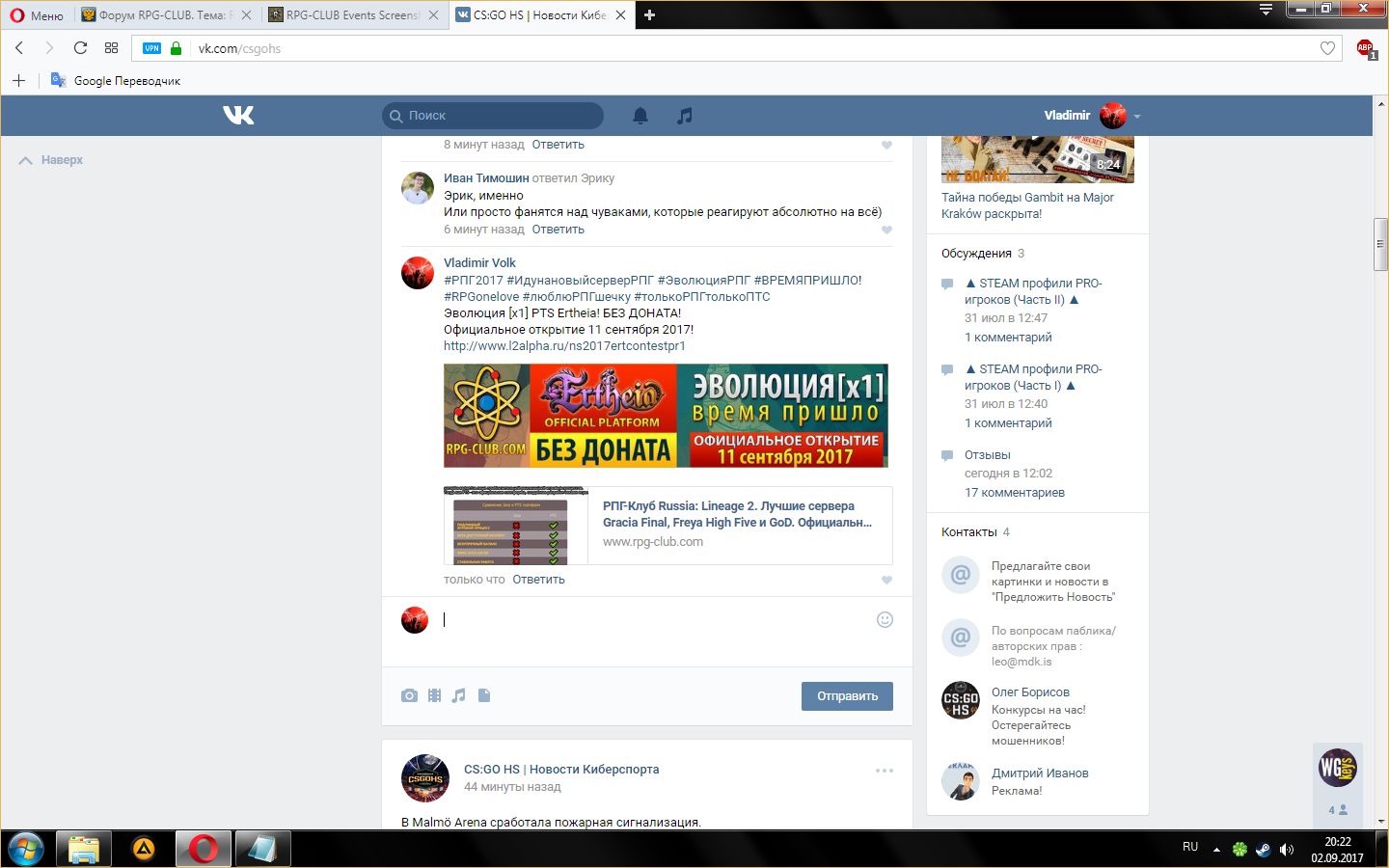
Task: Show hidden system tray icons
Action: click(1216, 849)
